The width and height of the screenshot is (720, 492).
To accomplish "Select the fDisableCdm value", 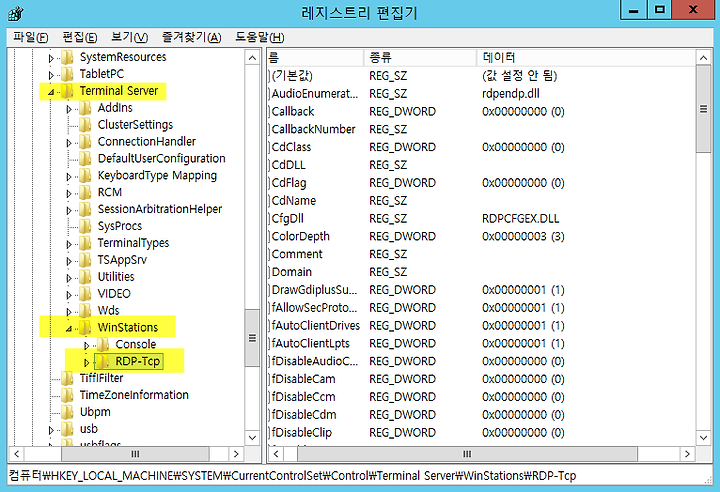I will tap(304, 415).
